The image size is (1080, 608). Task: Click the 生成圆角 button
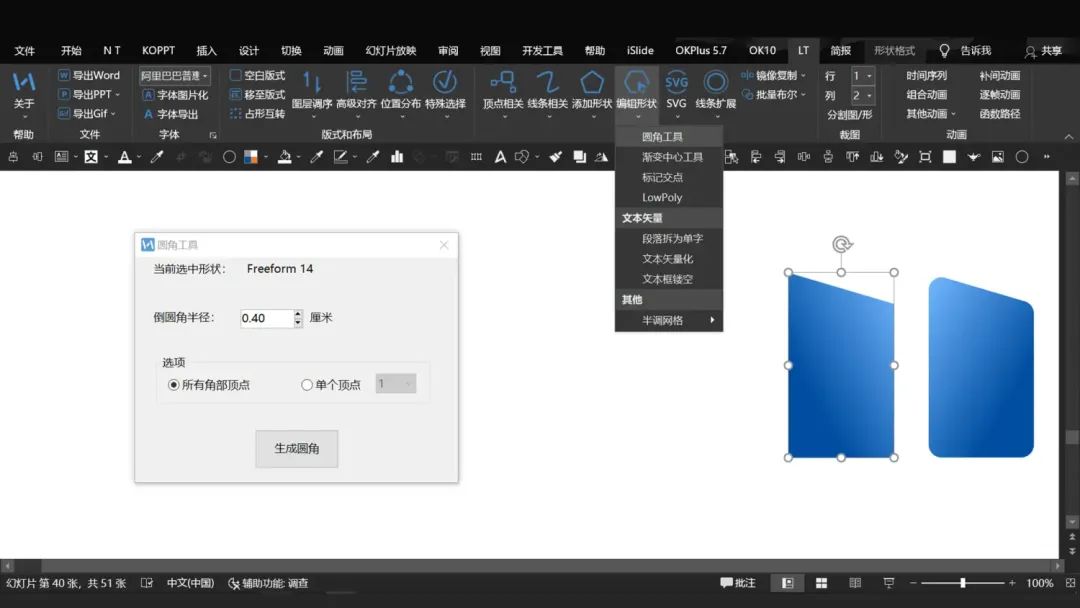coord(297,449)
